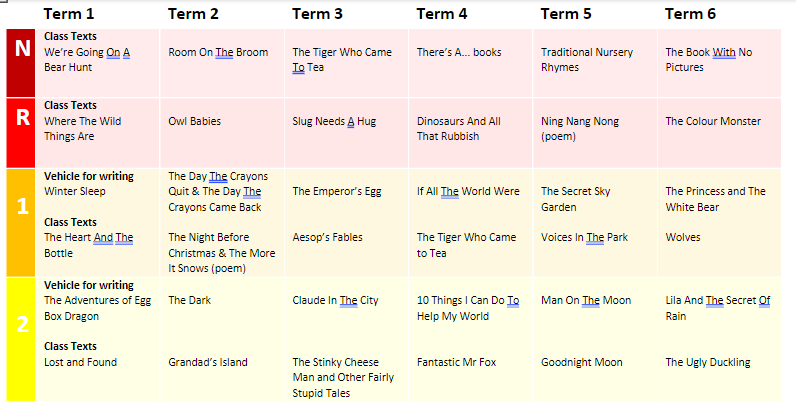Viewport: 796px width, 402px height.
Task: Select the red N year-group cell
Action: (21, 63)
